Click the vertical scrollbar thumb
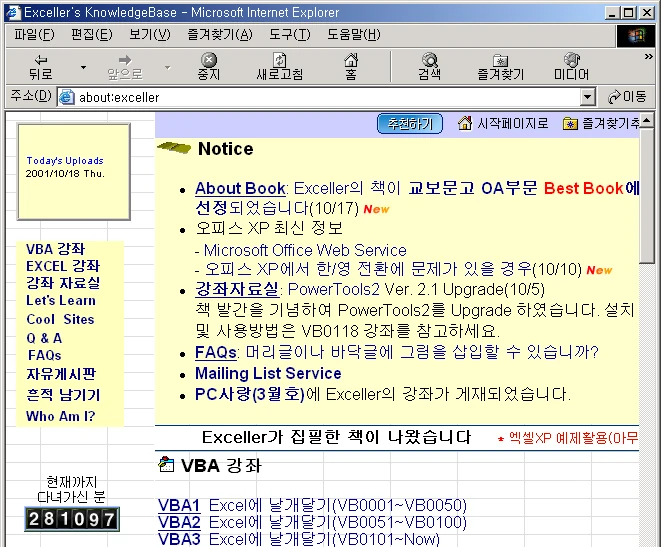Viewport: 661px width, 547px height. [x=646, y=196]
